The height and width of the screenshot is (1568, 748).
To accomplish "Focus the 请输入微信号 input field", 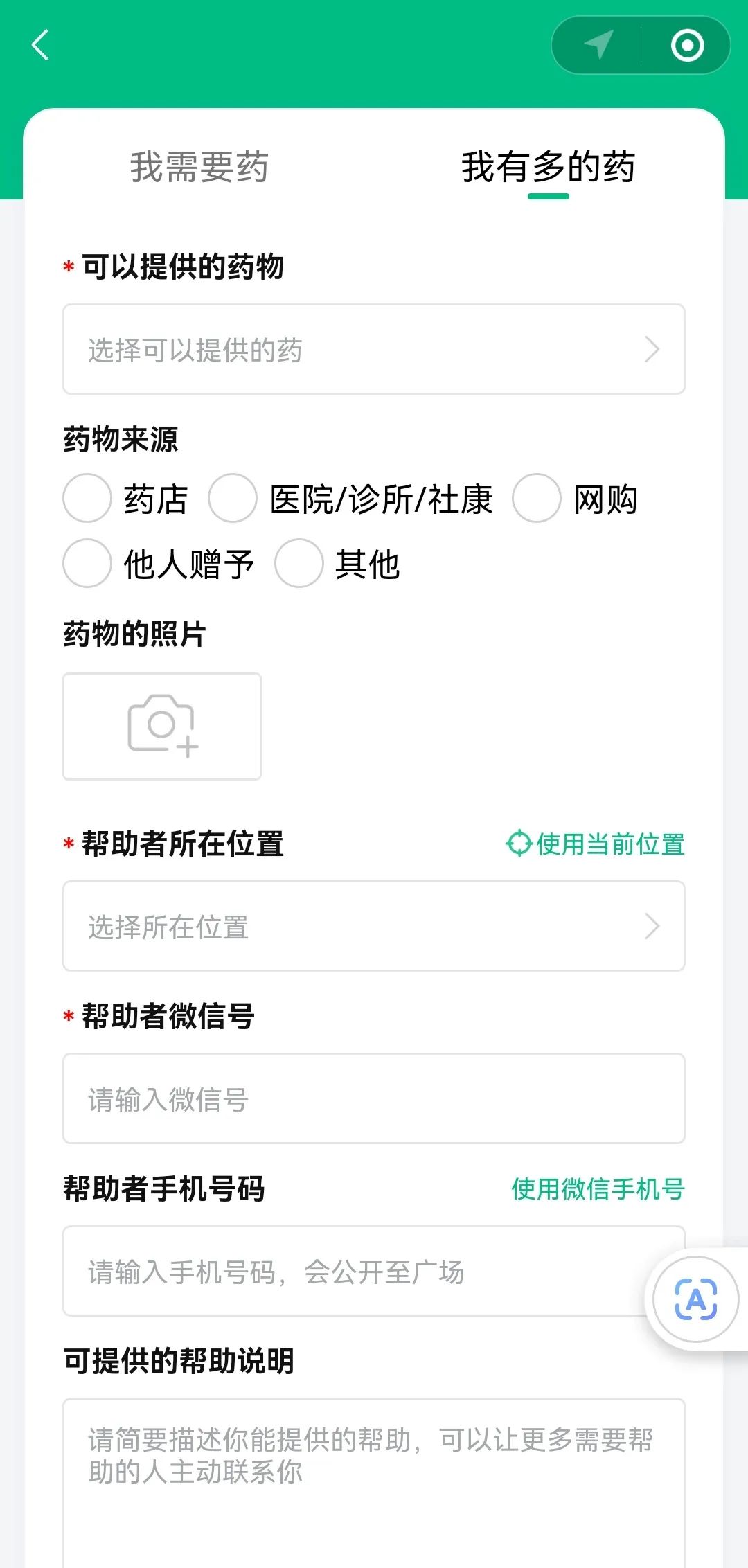I will coord(374,1098).
